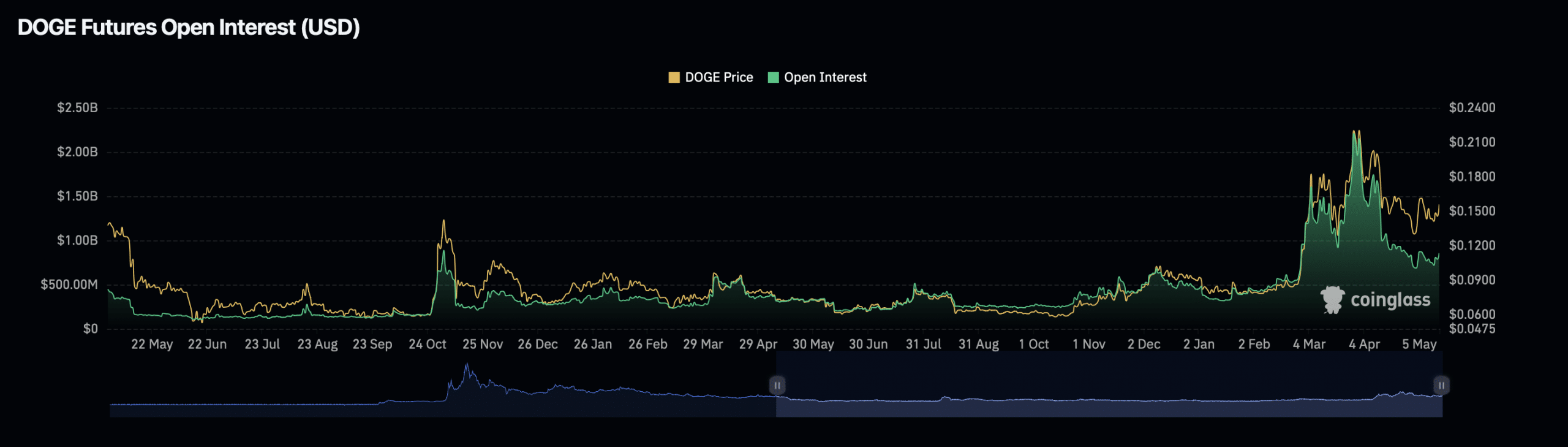Click the green Open Interest legend swatch
The height and width of the screenshot is (447, 1568).
(x=773, y=77)
